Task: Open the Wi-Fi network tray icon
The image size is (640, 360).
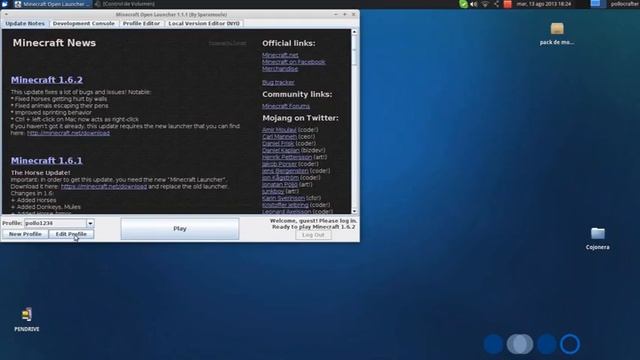Action: click(x=485, y=4)
